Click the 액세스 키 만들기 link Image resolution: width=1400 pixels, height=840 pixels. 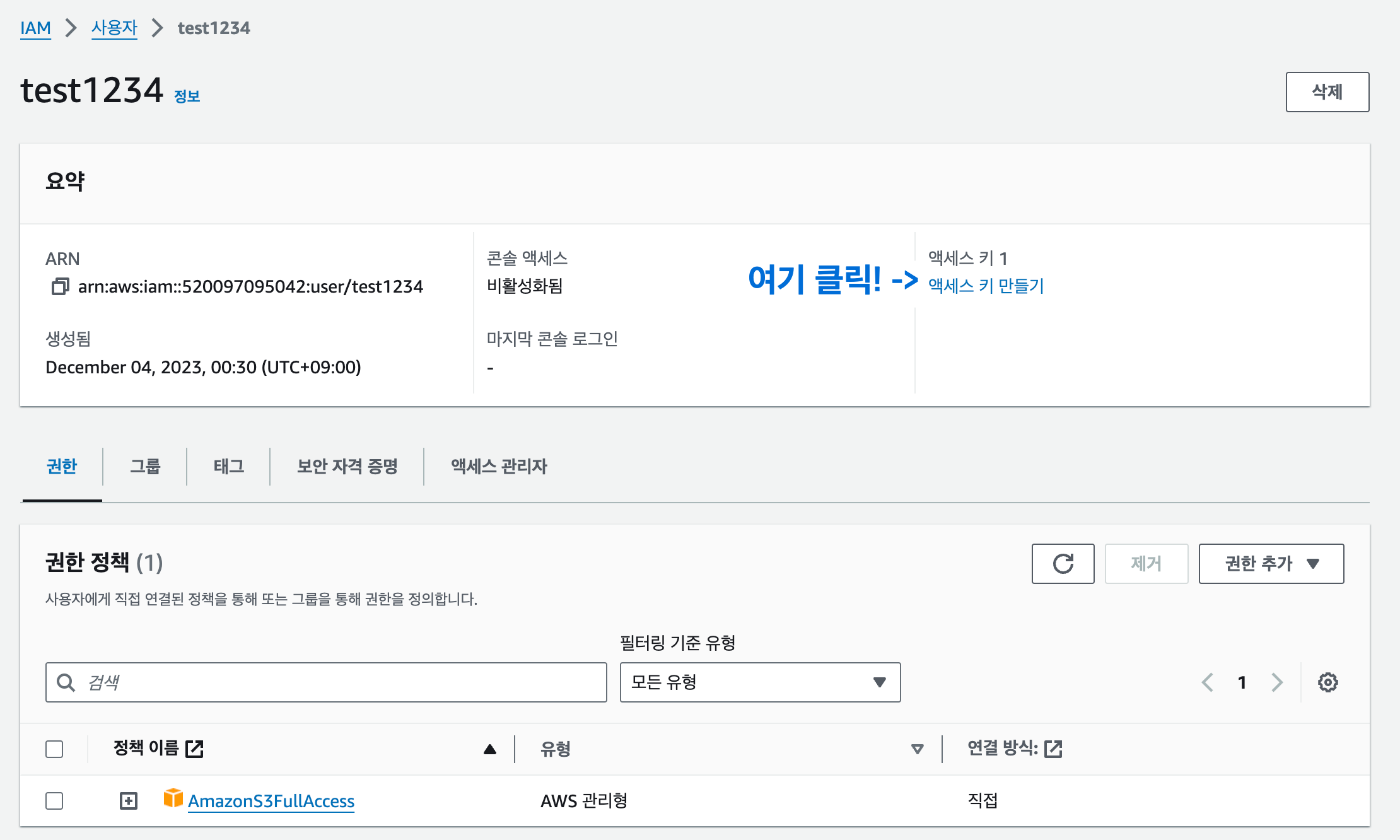pyautogui.click(x=986, y=286)
